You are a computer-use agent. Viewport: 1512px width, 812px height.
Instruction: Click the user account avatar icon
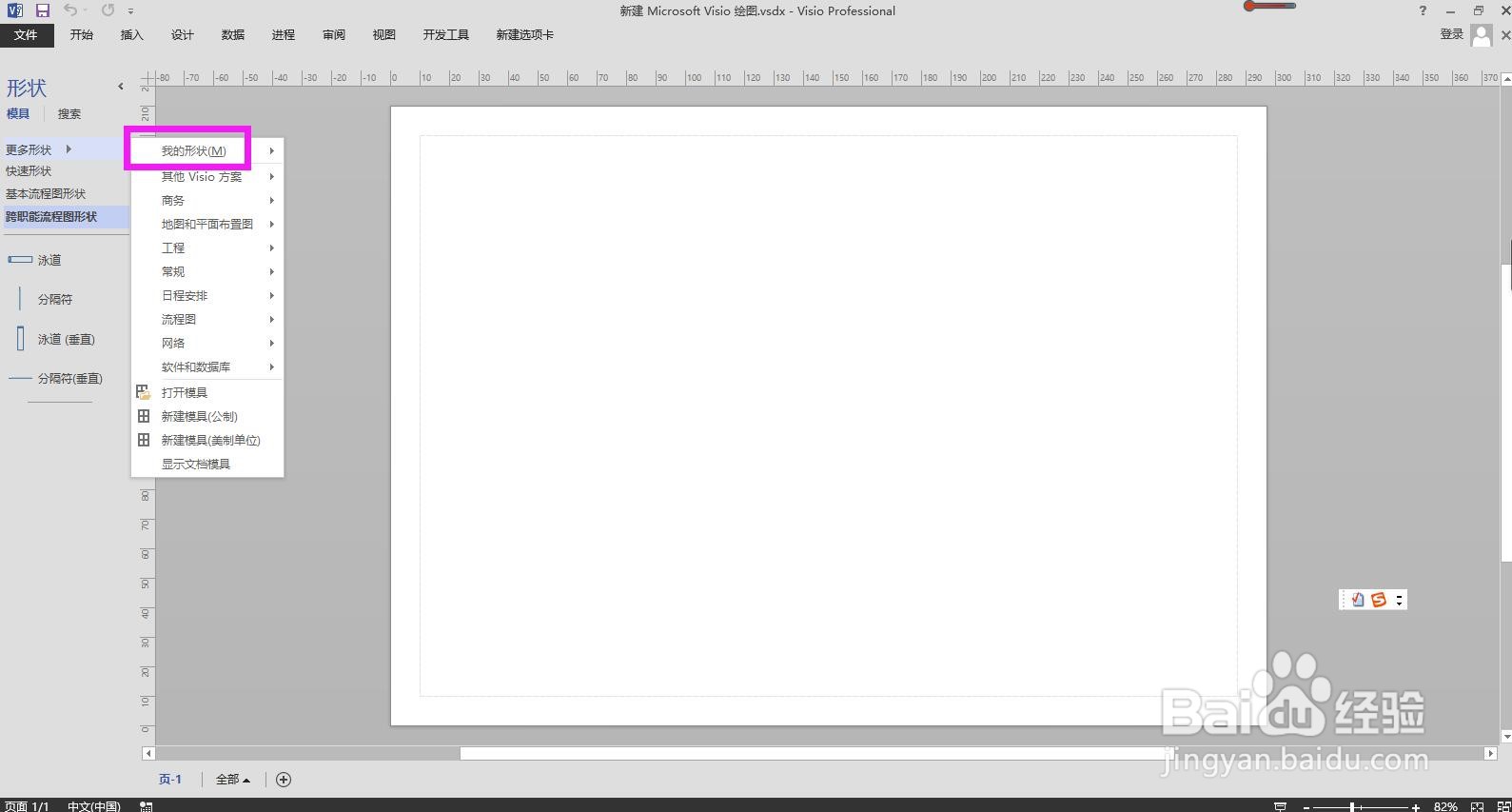point(1482,35)
